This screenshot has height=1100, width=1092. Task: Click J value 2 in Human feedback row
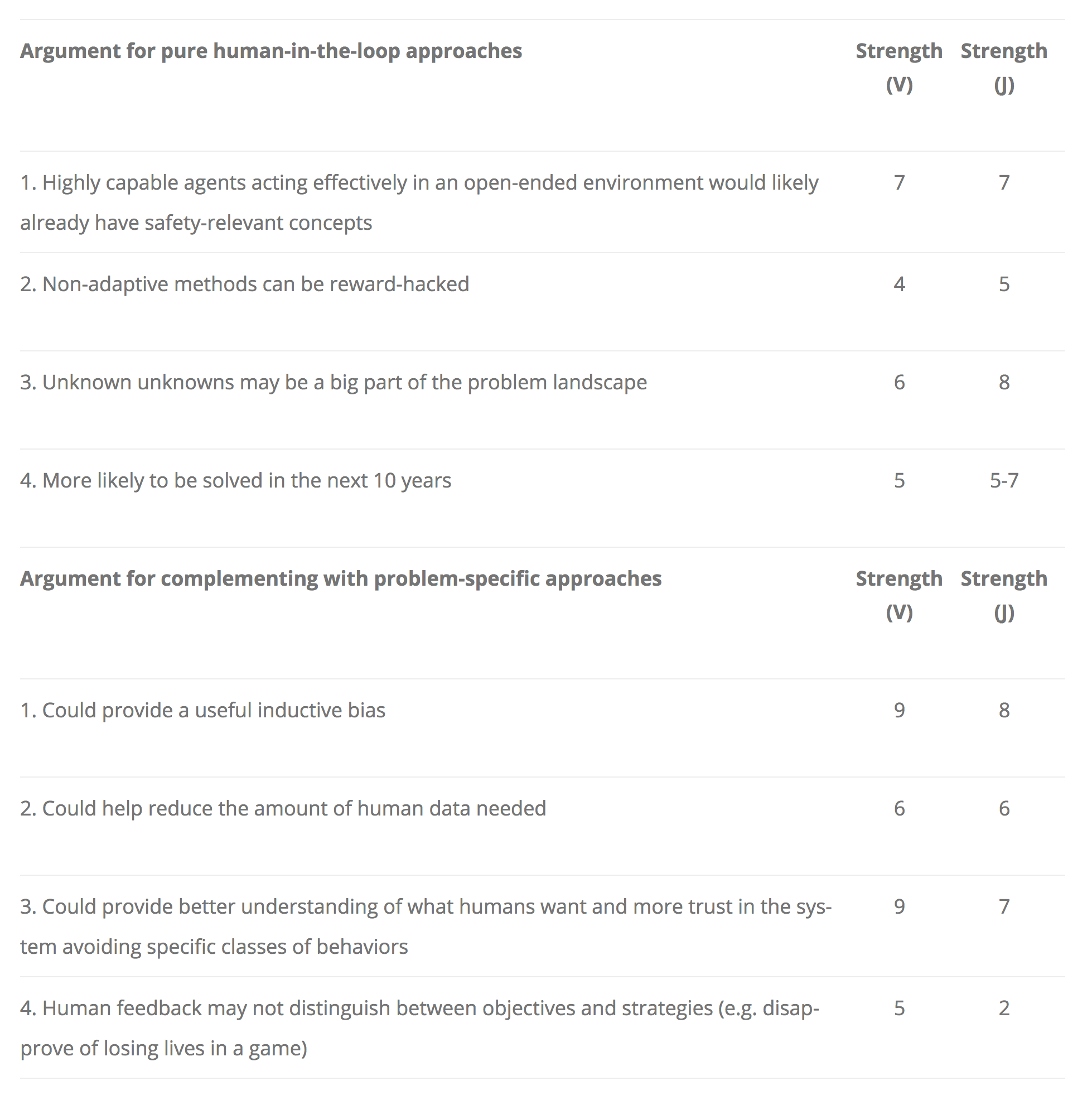pyautogui.click(x=1004, y=1008)
